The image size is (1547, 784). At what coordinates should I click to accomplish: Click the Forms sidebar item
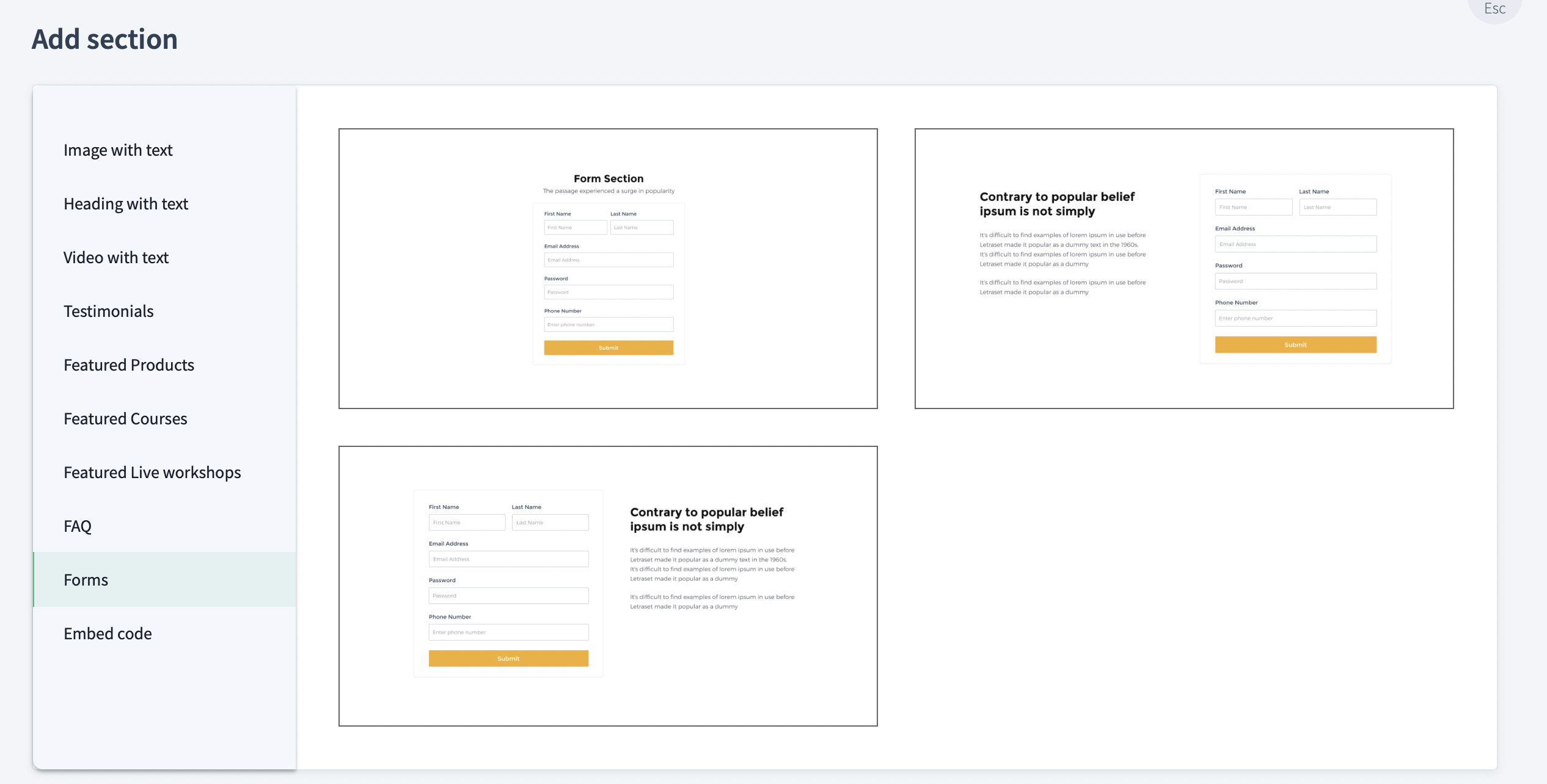pos(86,580)
